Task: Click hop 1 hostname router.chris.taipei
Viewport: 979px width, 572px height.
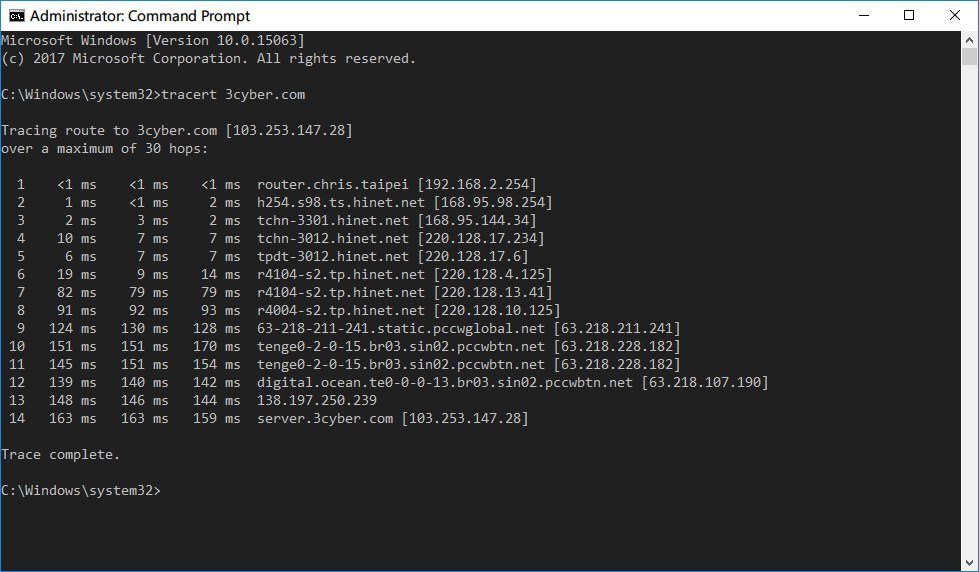Action: coord(333,185)
